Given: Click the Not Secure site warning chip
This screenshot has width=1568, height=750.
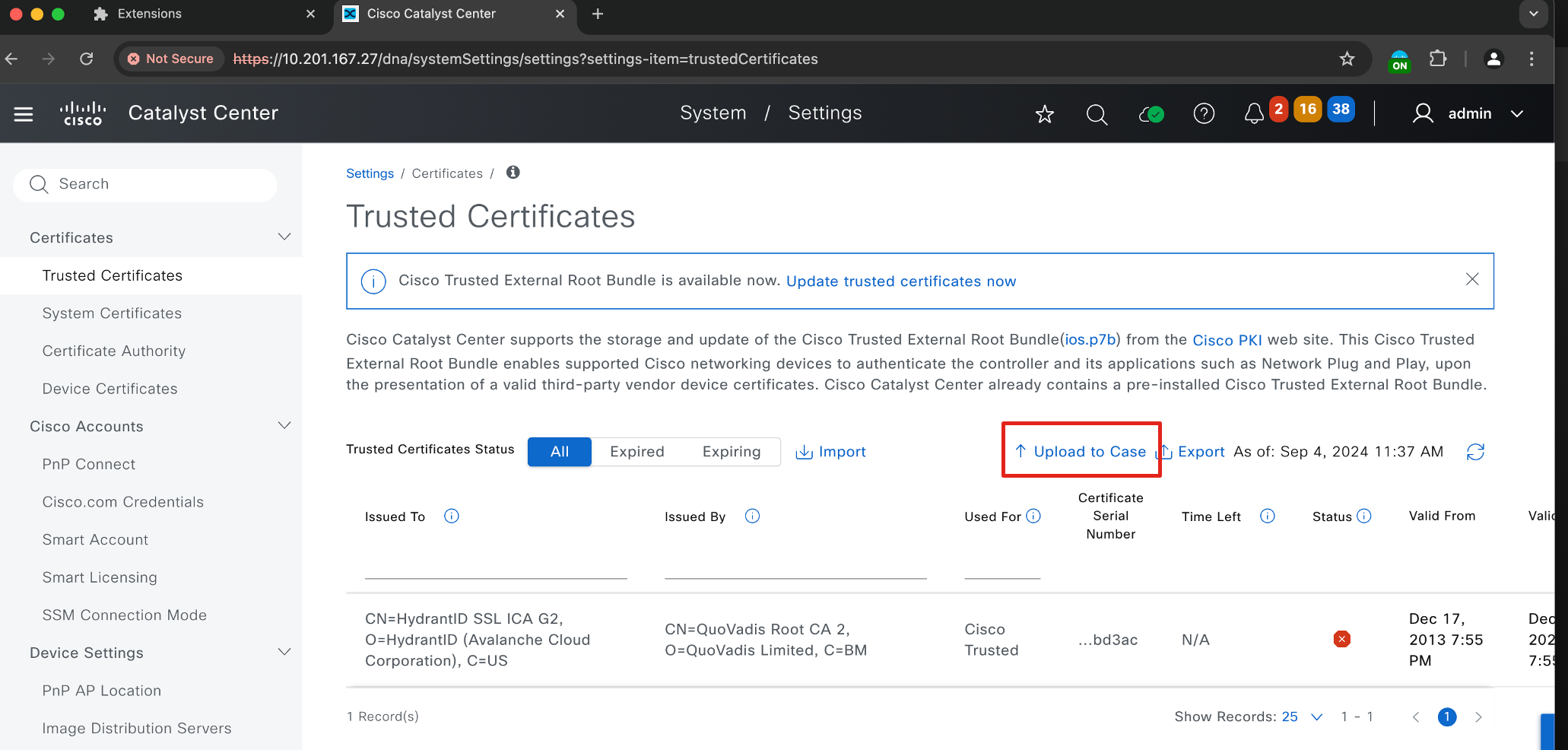Looking at the screenshot, I should (x=170, y=59).
